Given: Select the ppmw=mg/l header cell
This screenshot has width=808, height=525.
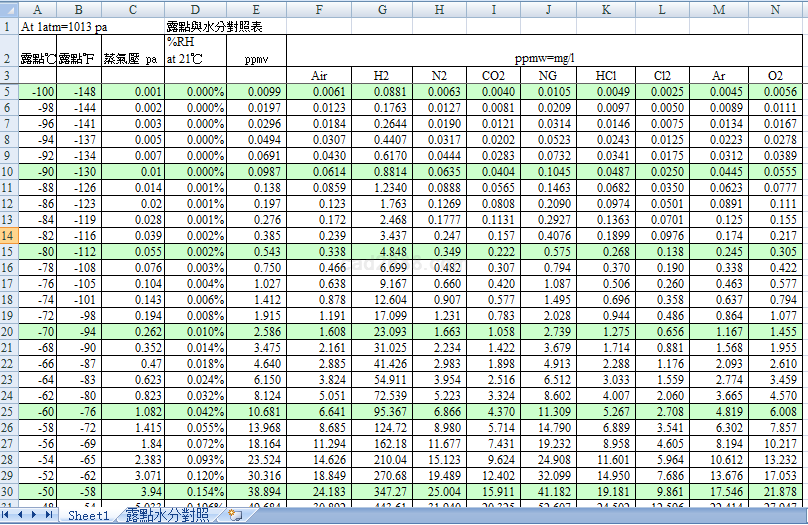Looking at the screenshot, I should pyautogui.click(x=545, y=59).
